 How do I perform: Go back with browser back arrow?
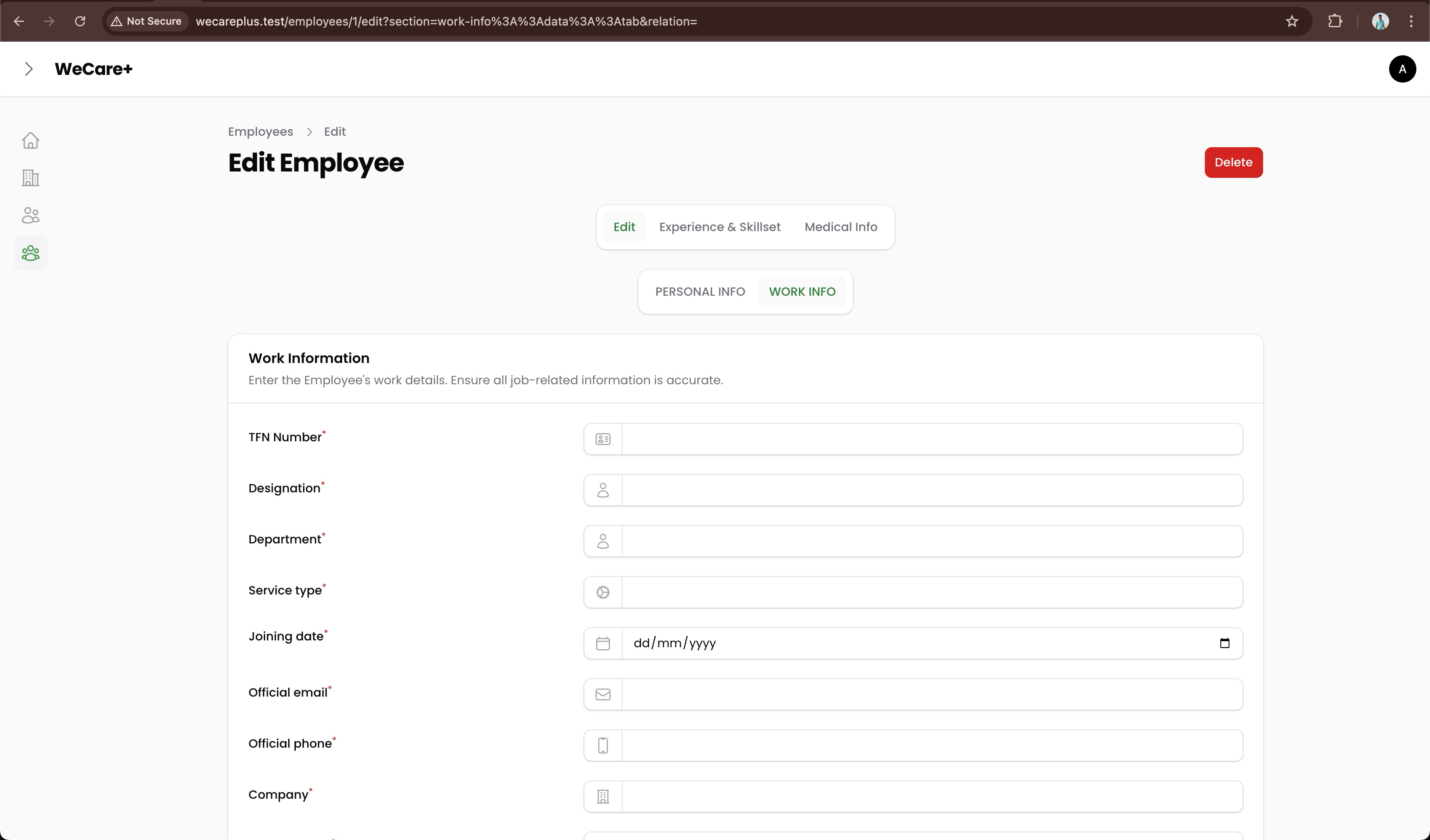pyautogui.click(x=19, y=22)
